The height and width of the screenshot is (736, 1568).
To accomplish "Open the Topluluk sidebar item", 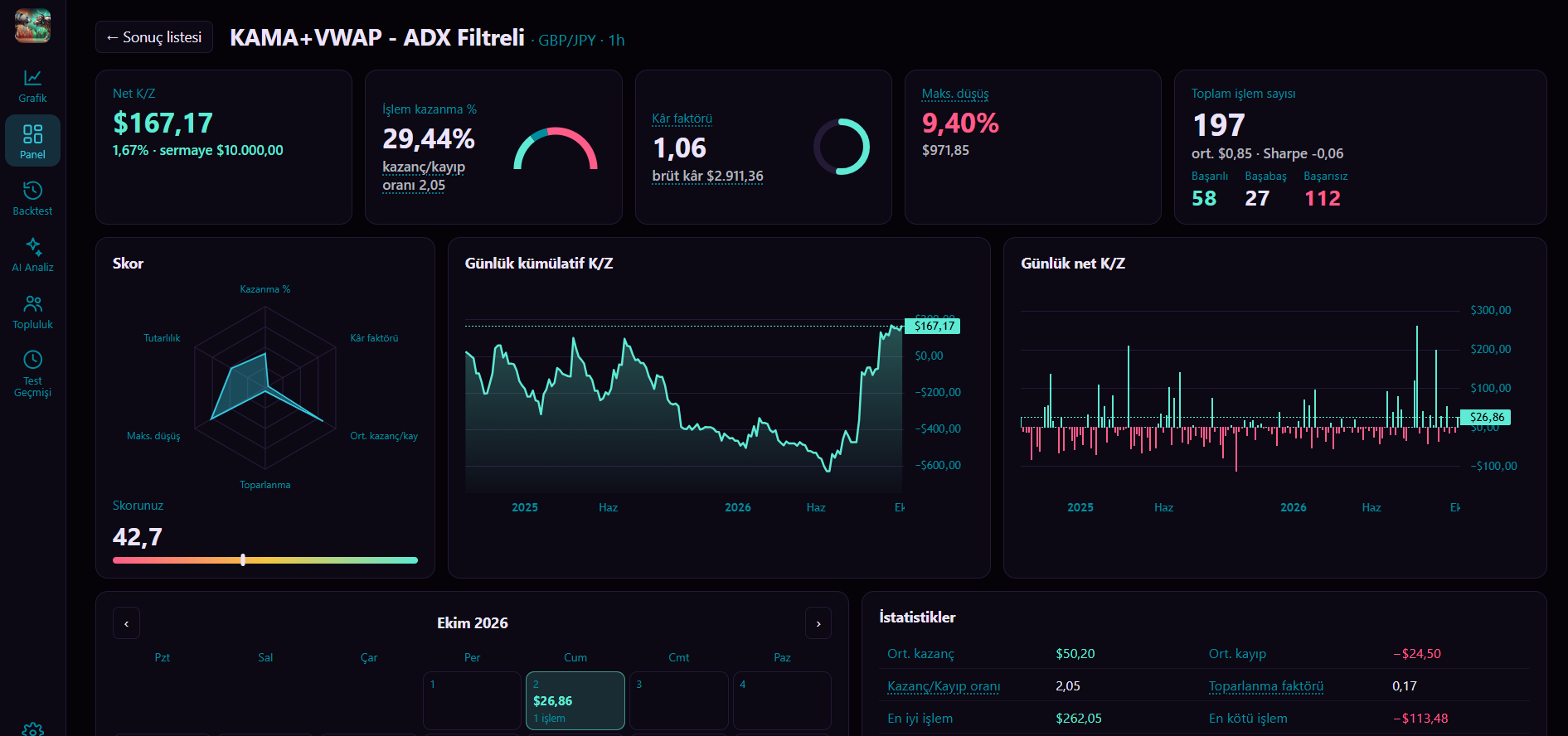I will pos(32,312).
